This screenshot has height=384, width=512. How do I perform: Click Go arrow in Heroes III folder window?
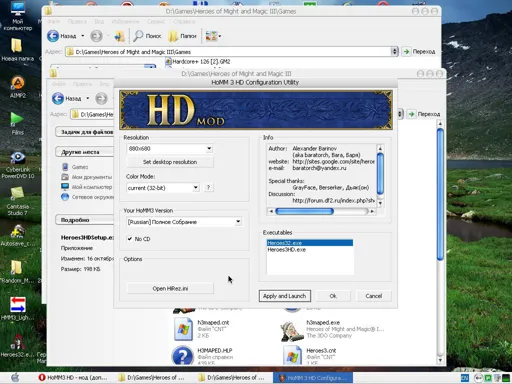click(x=411, y=114)
